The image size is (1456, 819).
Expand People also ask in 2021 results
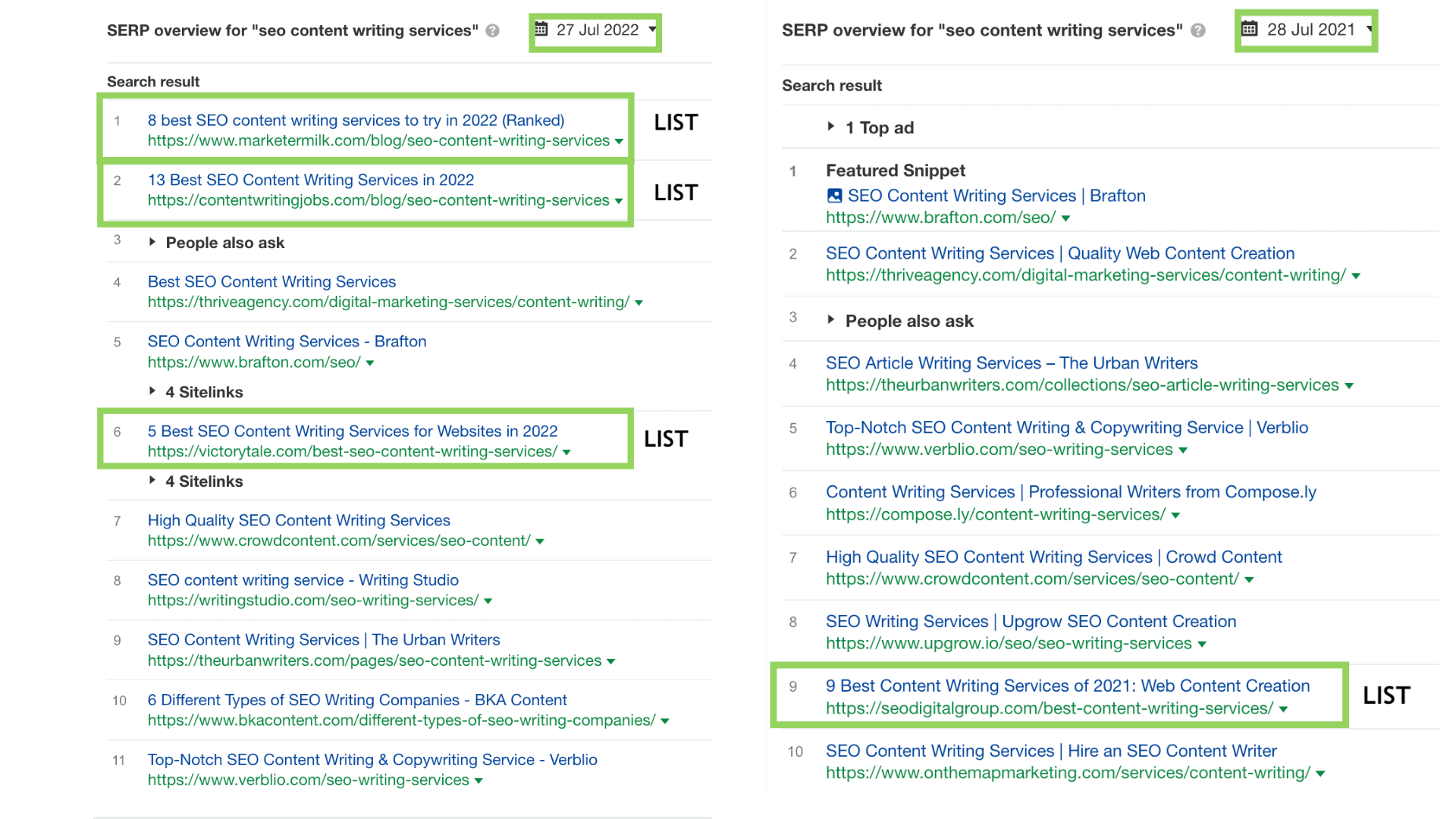coord(831,320)
